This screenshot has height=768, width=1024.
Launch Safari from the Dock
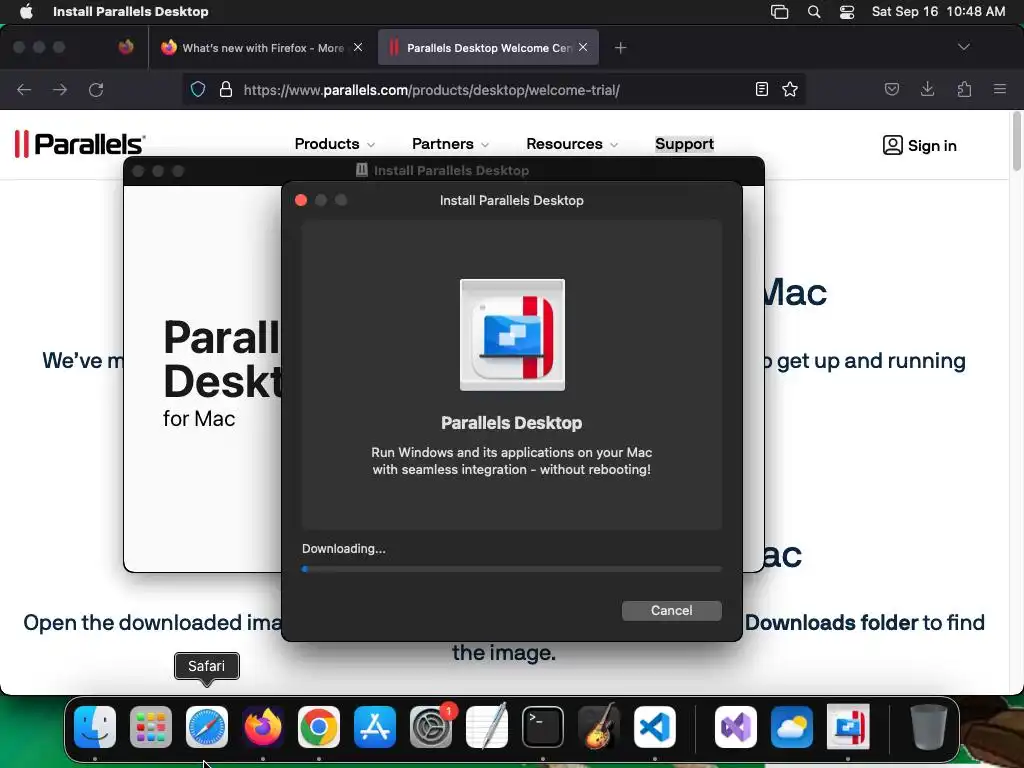coord(207,727)
